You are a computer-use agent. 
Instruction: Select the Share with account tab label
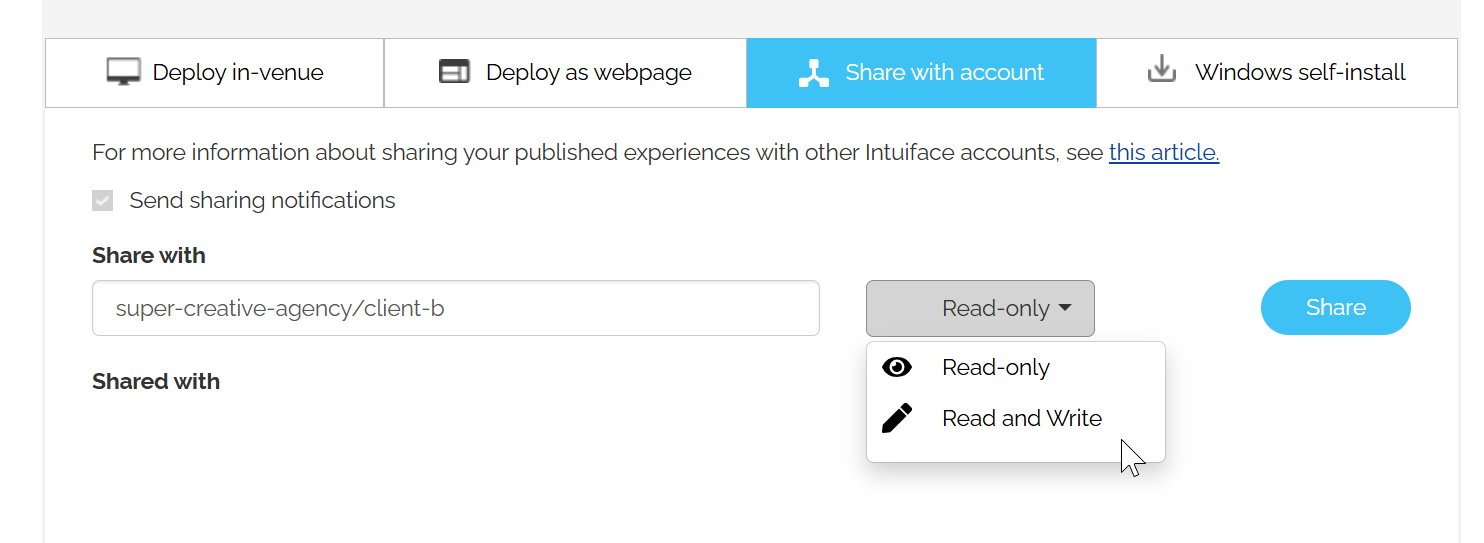(944, 72)
